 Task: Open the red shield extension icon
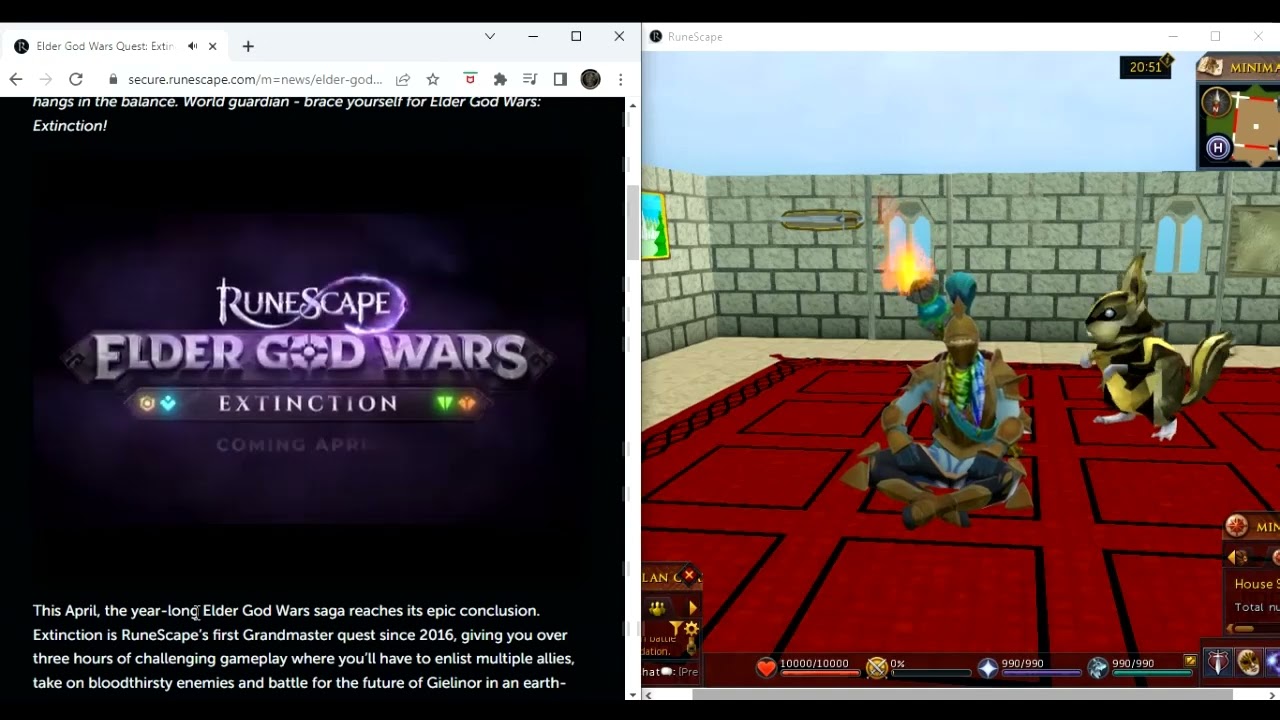click(x=470, y=79)
